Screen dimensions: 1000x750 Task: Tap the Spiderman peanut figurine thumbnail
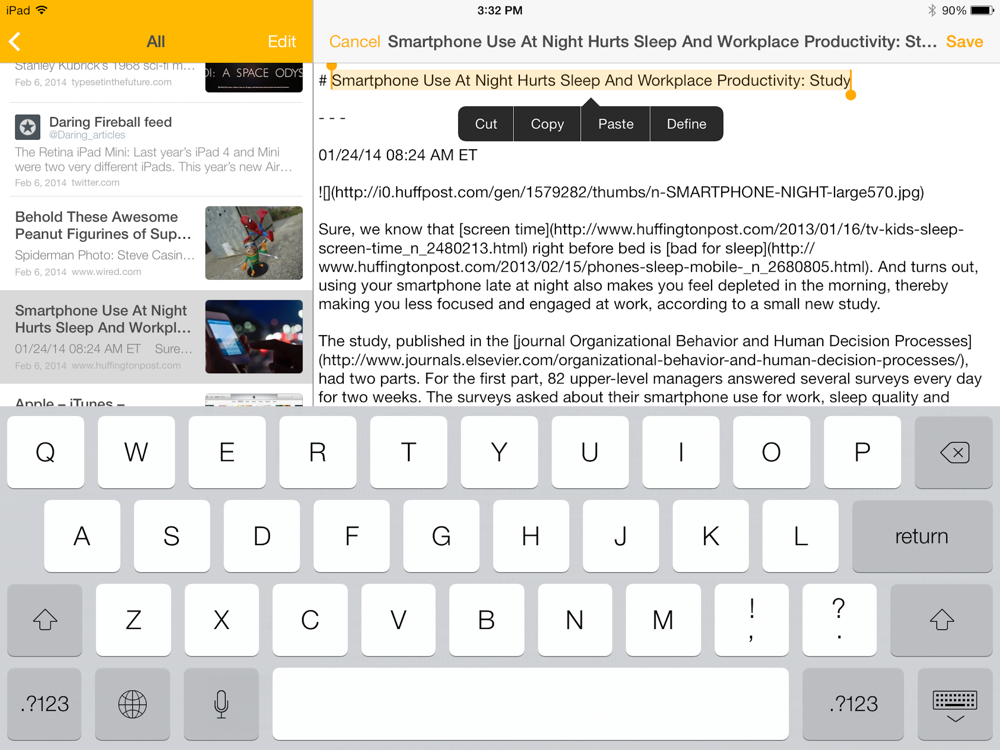point(254,243)
